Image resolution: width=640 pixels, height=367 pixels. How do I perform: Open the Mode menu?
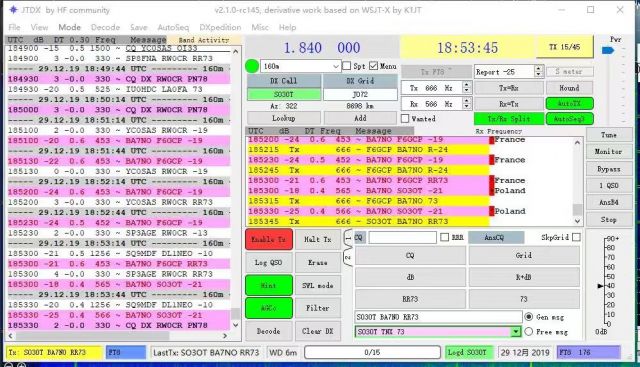69,27
